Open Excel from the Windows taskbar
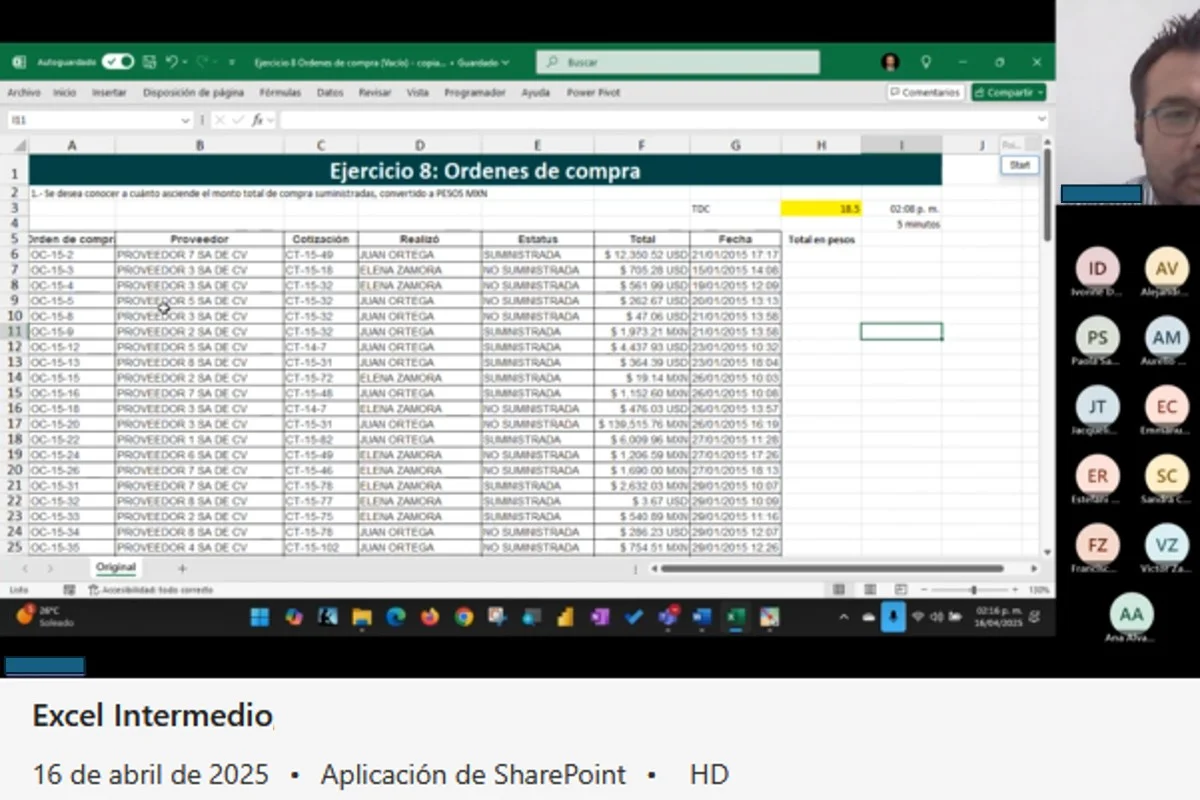 tap(735, 617)
